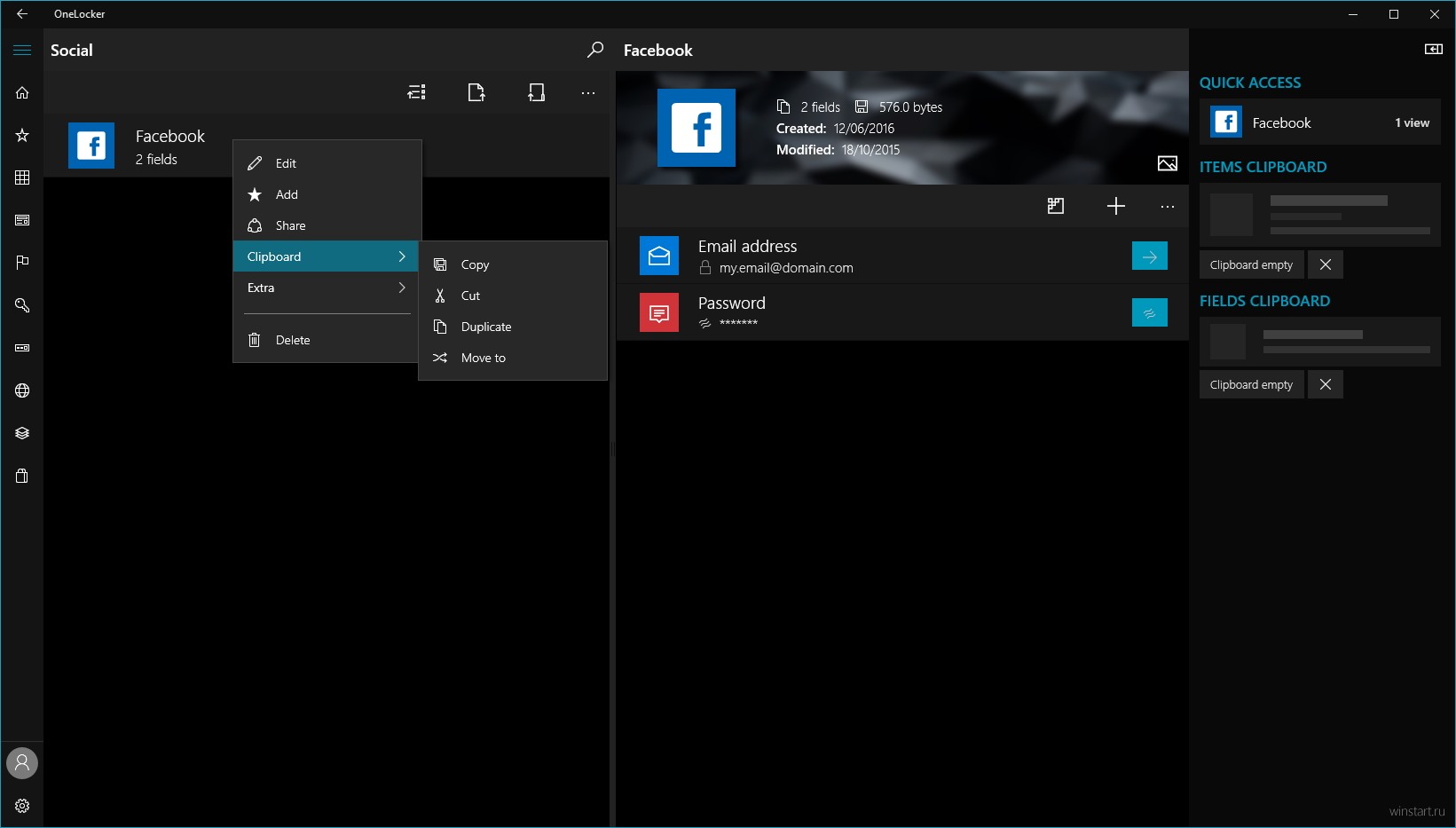This screenshot has width=1456, height=828.
Task: Open the Password field row
Action: [902, 312]
